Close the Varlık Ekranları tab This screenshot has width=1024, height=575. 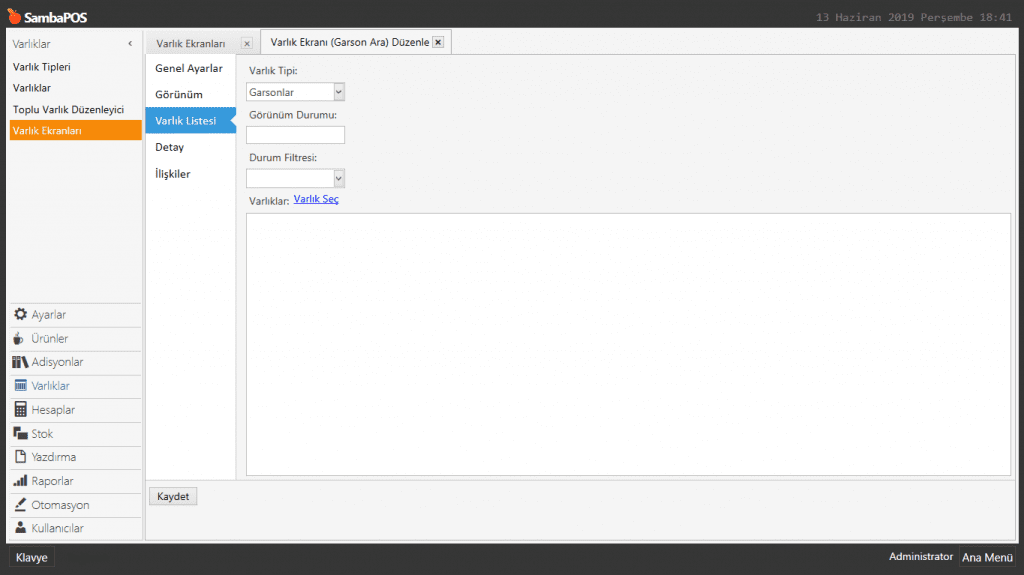[x=247, y=44]
